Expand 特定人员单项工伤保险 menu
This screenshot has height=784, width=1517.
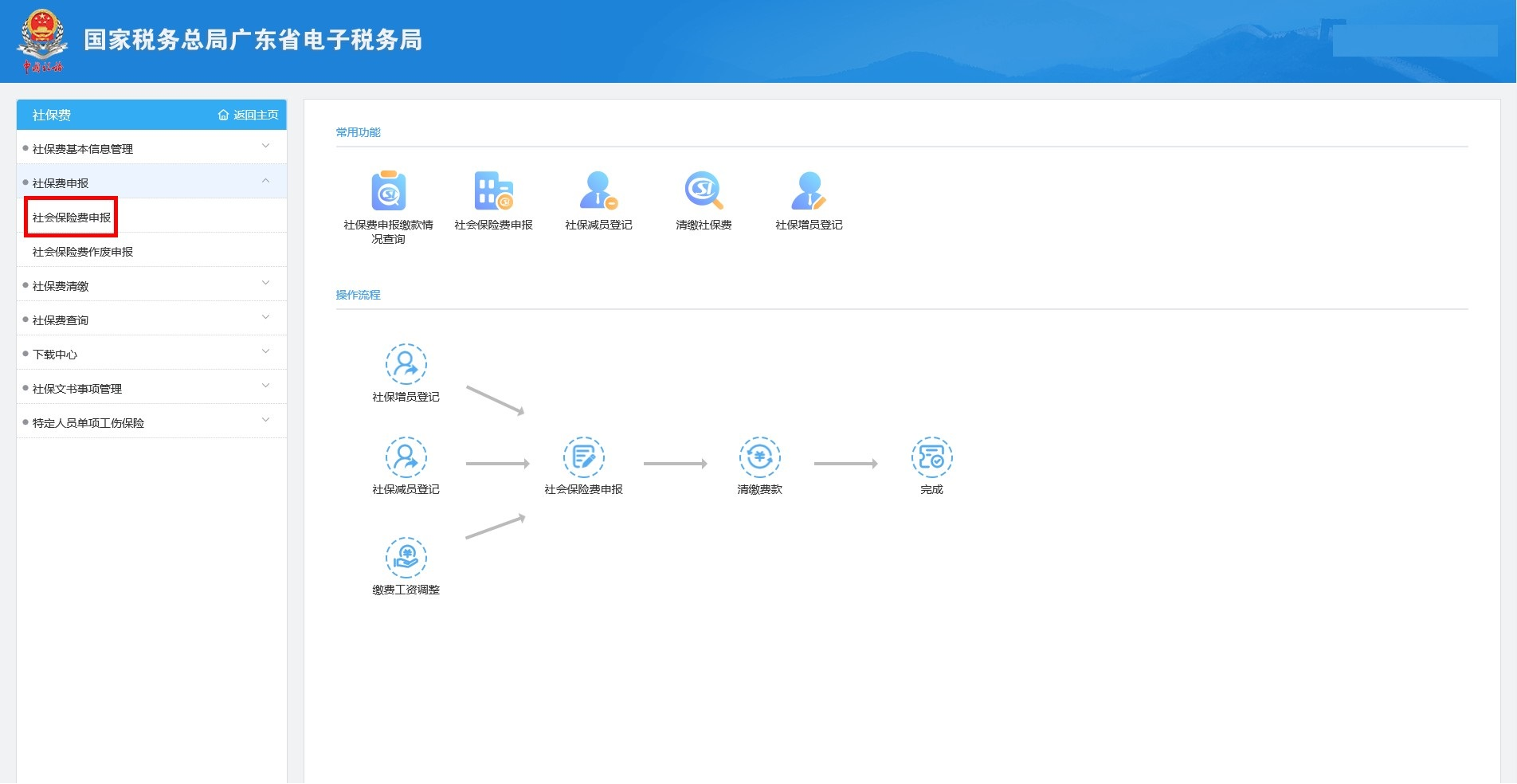(x=151, y=422)
